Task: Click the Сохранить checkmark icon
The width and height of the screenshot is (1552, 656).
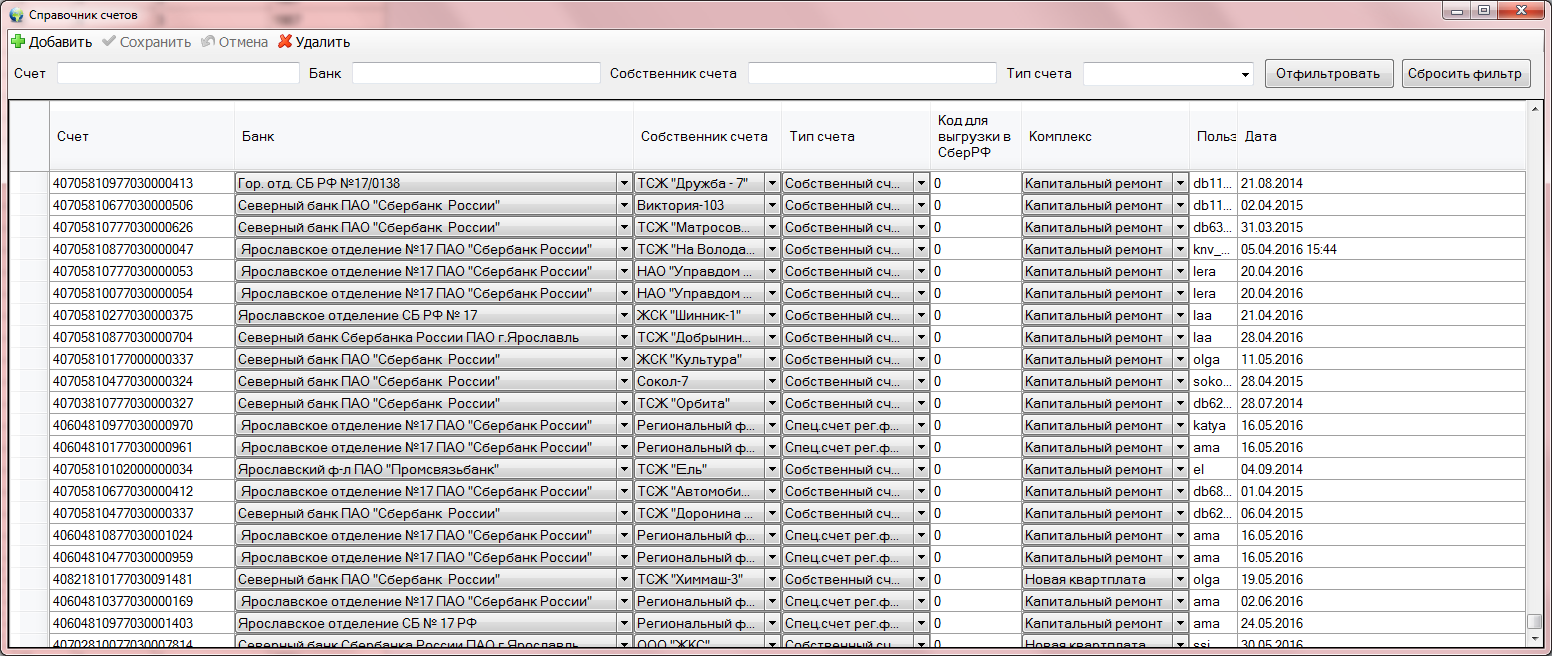Action: 109,42
